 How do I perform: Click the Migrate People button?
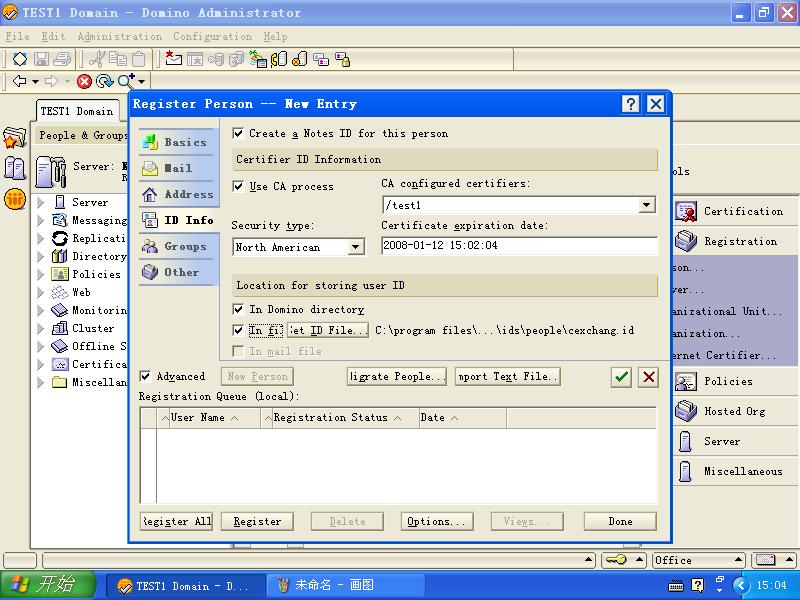click(x=396, y=377)
